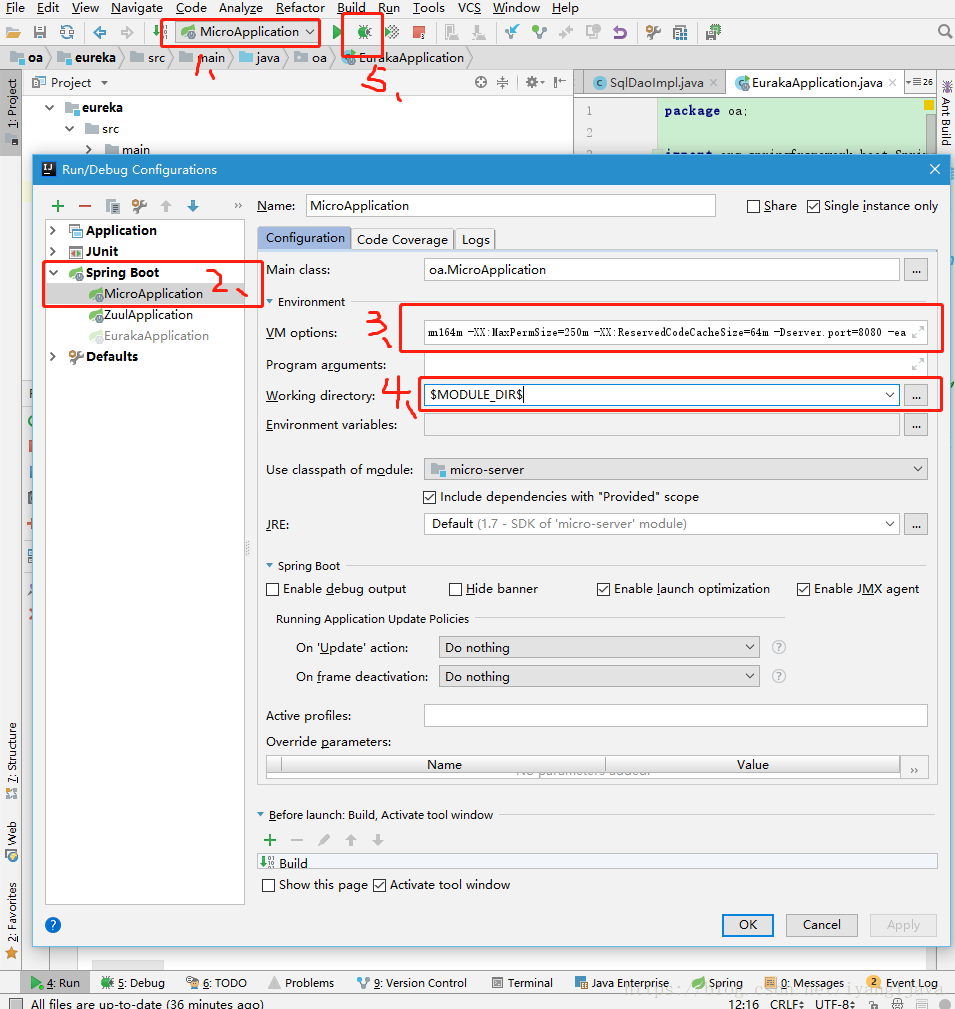This screenshot has width=955, height=1009.
Task: Expand the Application node in tree
Action: pos(53,230)
